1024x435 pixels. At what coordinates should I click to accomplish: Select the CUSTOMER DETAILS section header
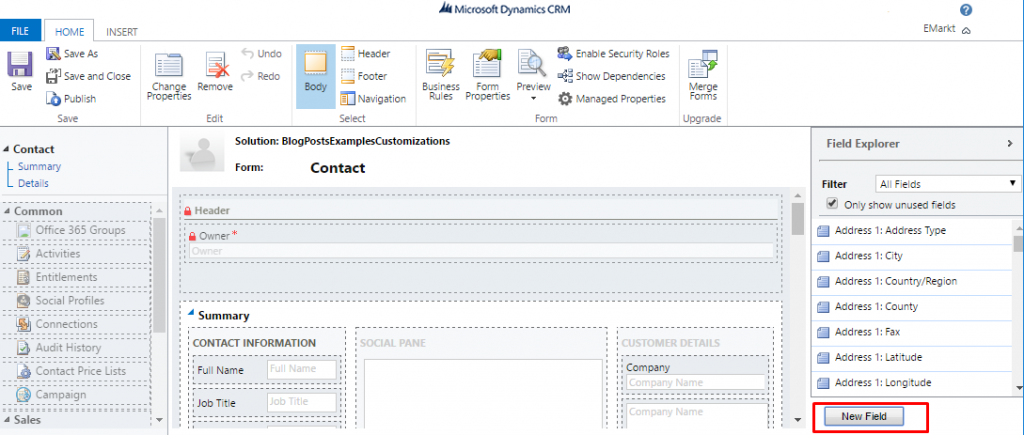click(671, 343)
